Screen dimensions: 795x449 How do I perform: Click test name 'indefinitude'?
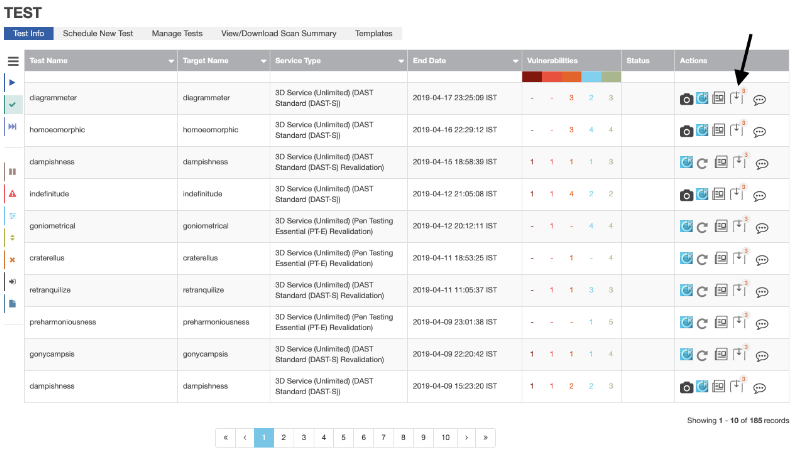(49, 194)
